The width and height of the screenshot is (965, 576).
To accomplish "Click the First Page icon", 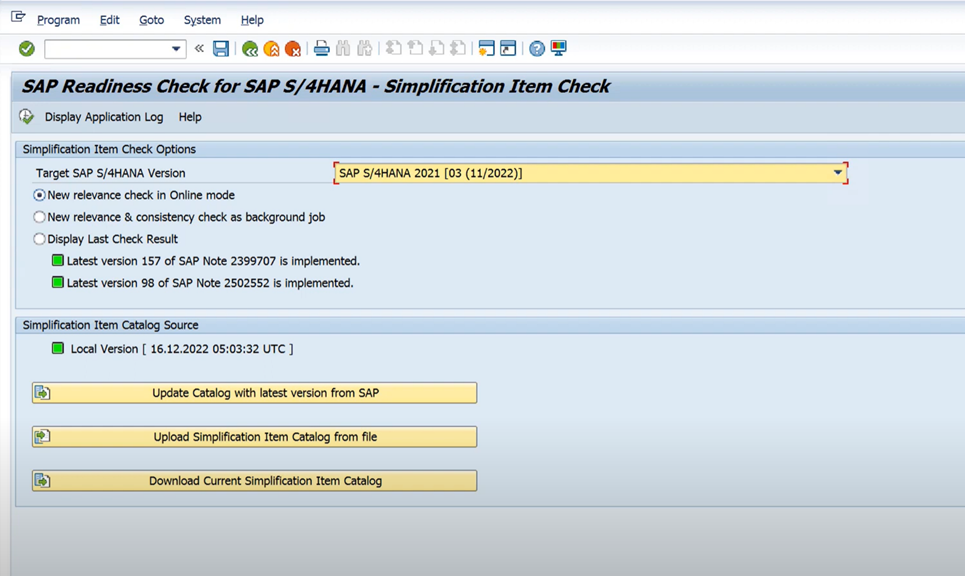I will pyautogui.click(x=393, y=48).
